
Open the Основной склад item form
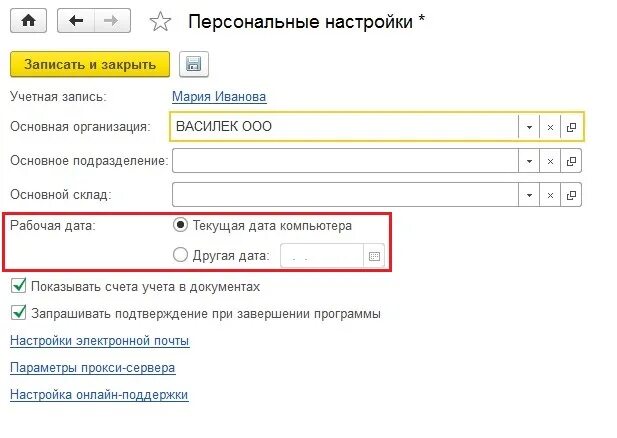pos(571,195)
